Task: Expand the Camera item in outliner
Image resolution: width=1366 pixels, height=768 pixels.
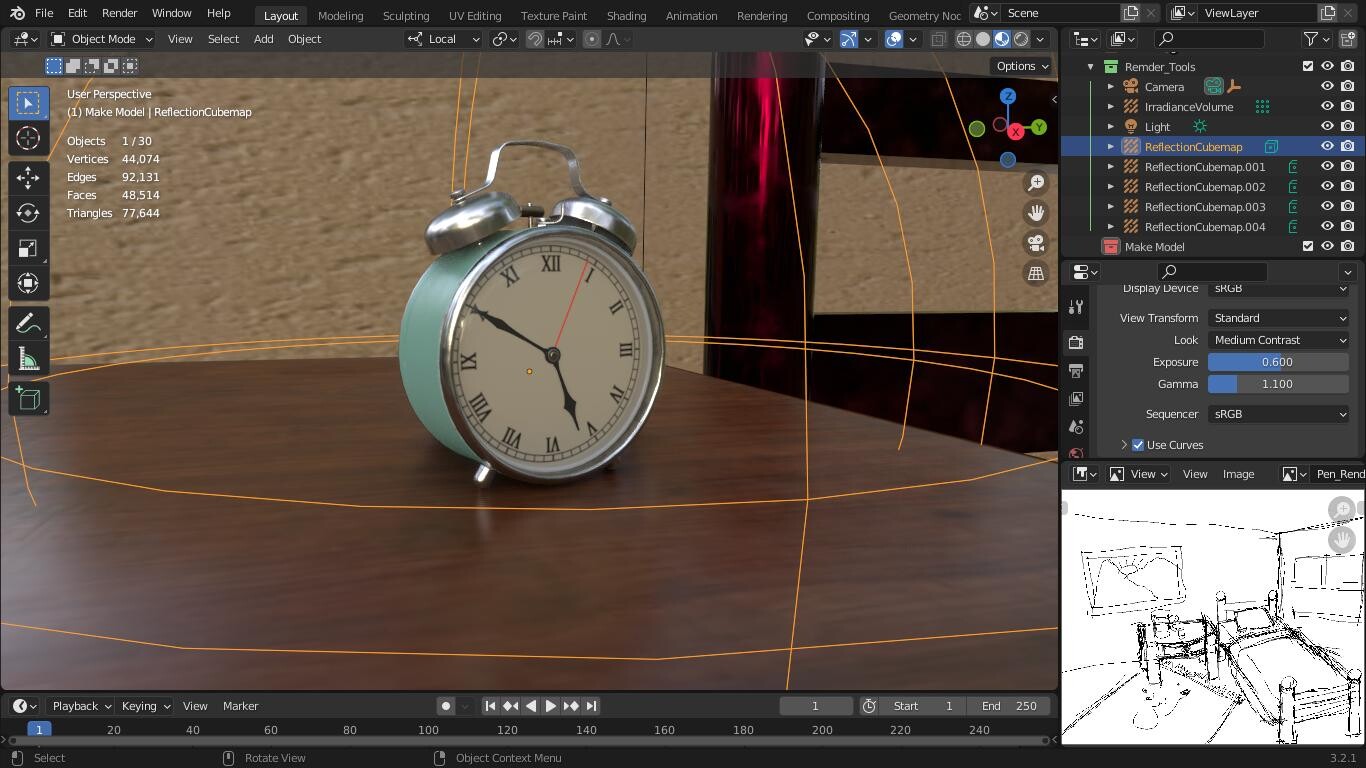Action: (1111, 87)
